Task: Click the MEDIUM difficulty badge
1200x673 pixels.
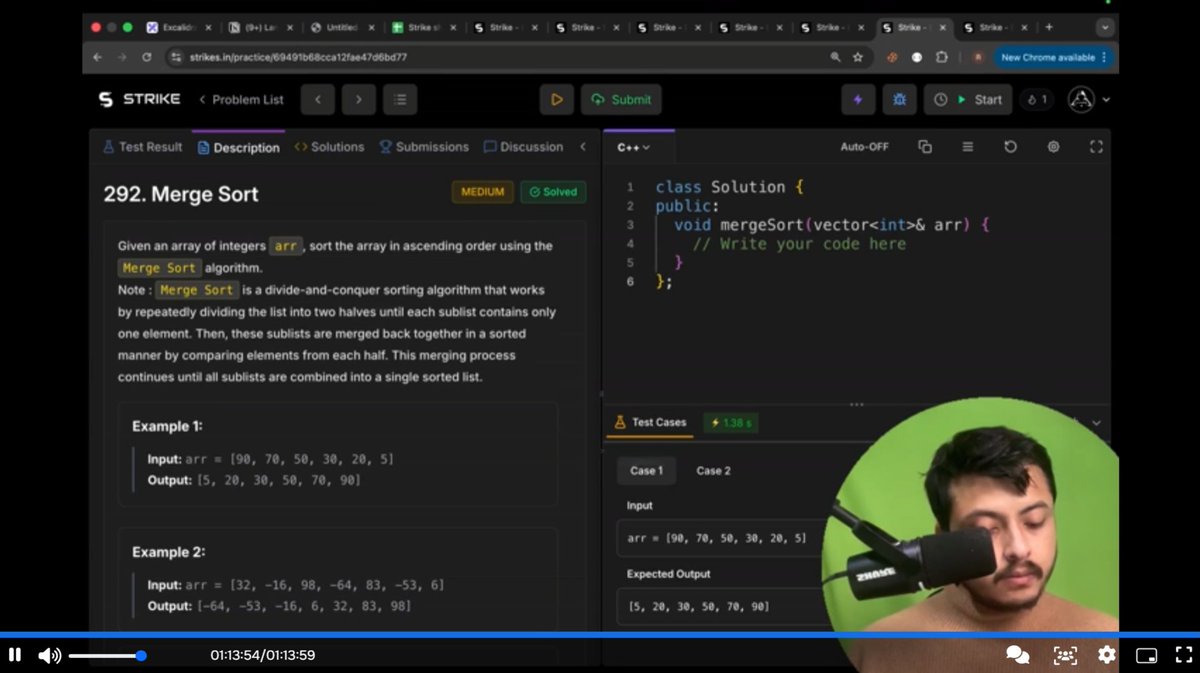Action: 483,192
